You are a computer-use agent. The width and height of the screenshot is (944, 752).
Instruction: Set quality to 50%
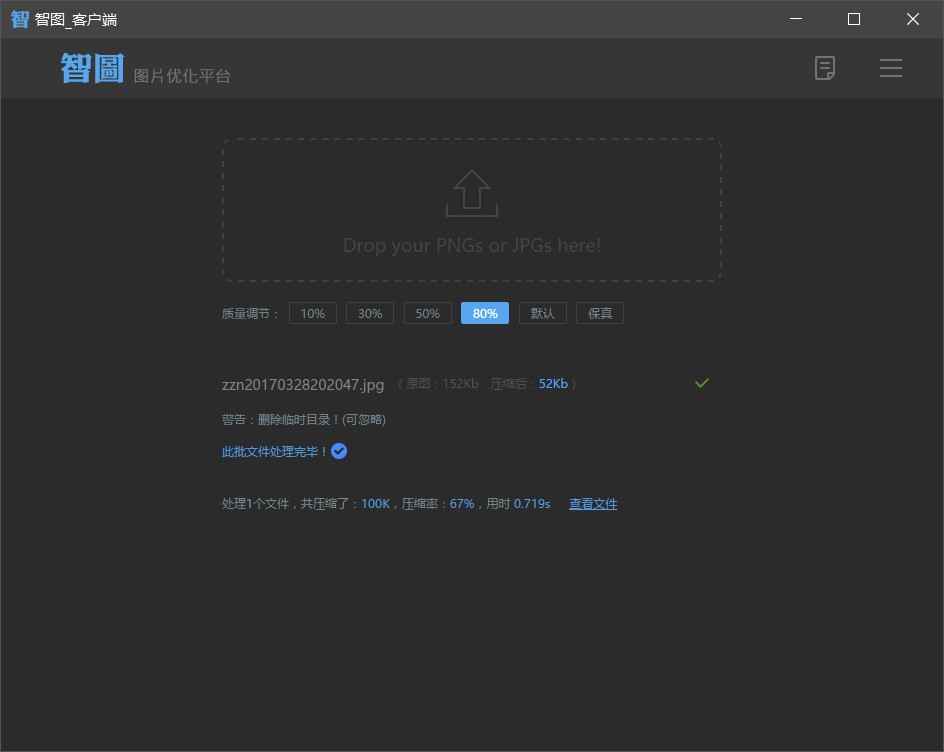[427, 313]
